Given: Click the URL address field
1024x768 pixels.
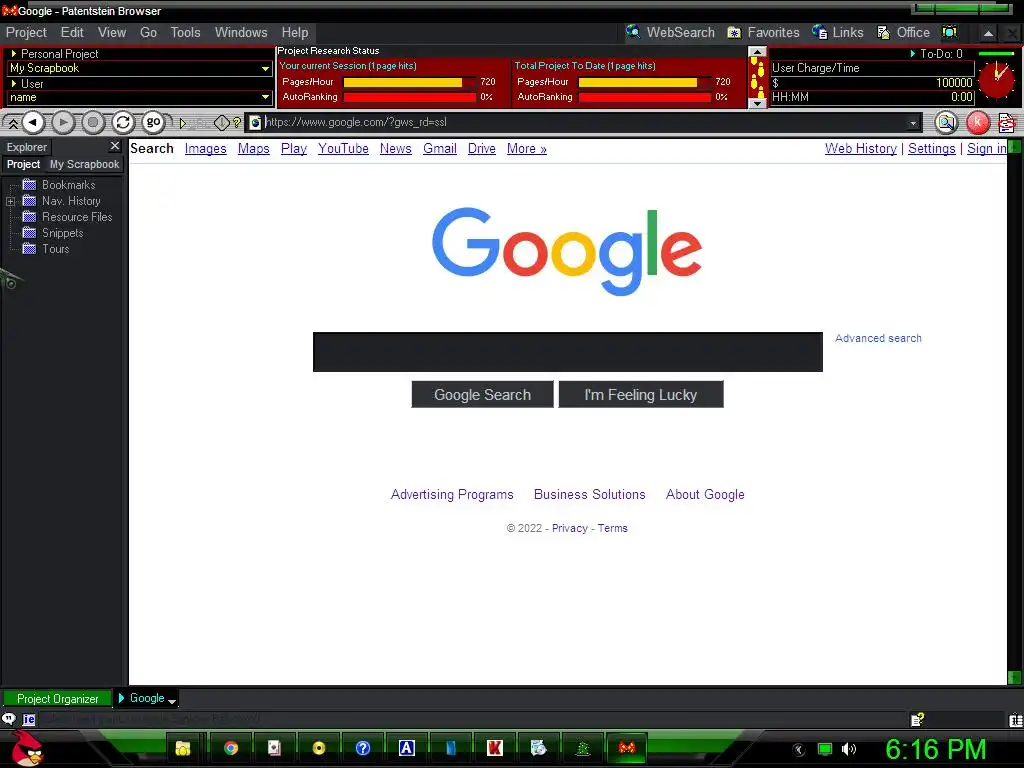Looking at the screenshot, I should click(x=584, y=122).
